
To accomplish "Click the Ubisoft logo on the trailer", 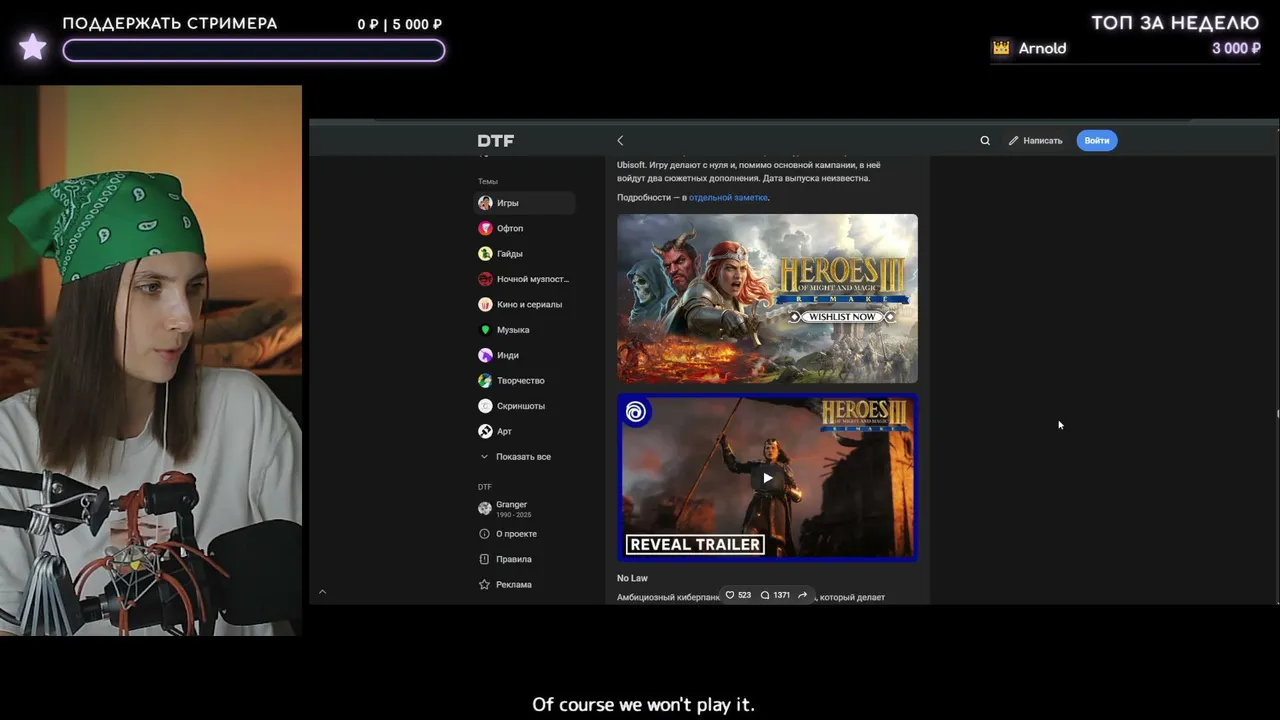I will tap(635, 412).
